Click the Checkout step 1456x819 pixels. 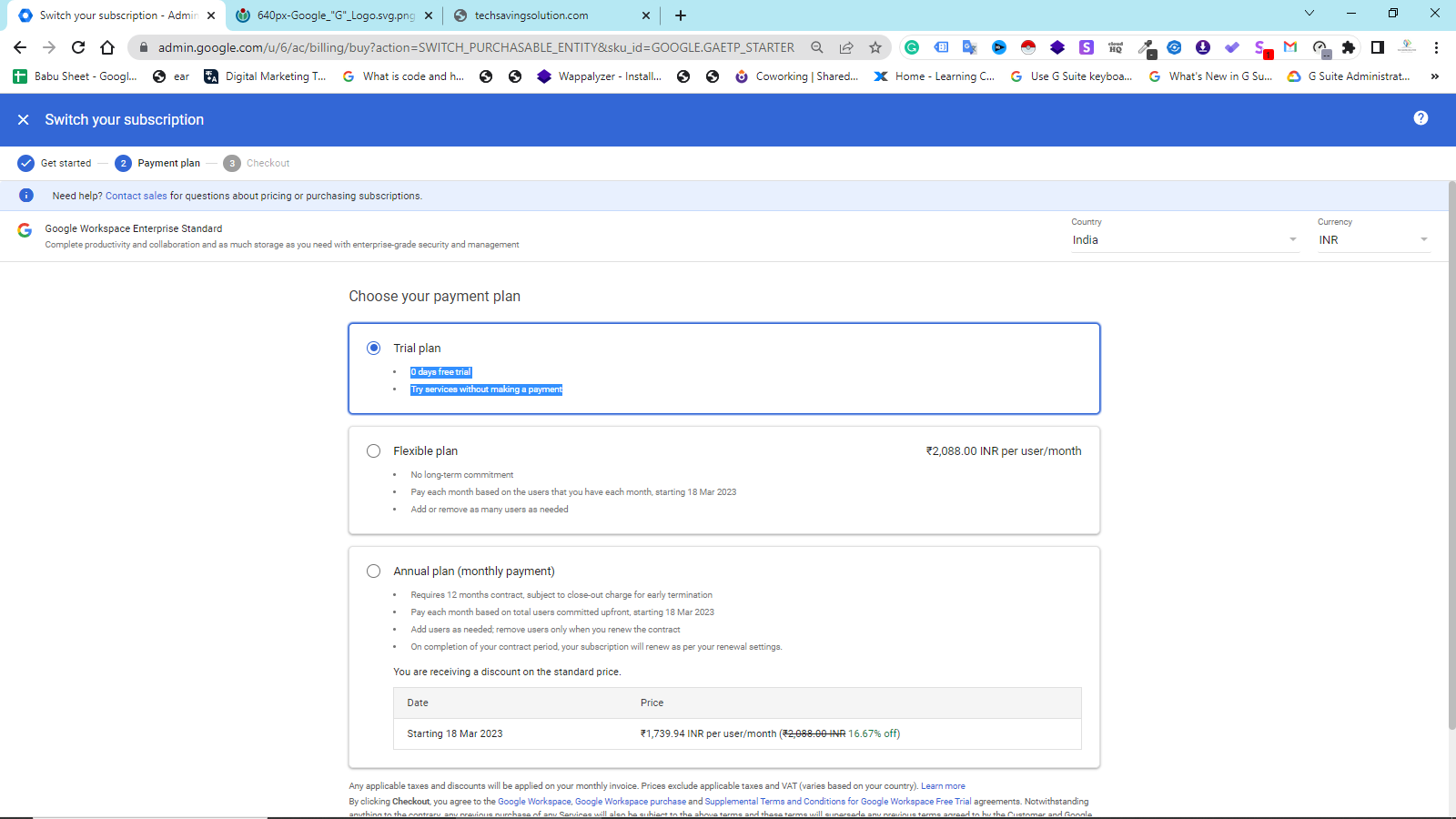pyautogui.click(x=257, y=163)
